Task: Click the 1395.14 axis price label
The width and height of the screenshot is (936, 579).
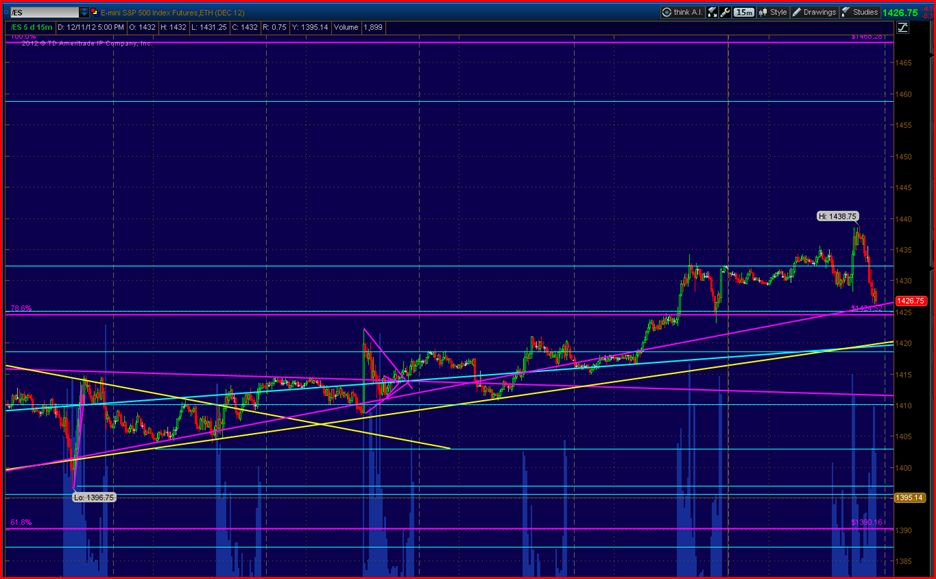Action: point(910,498)
